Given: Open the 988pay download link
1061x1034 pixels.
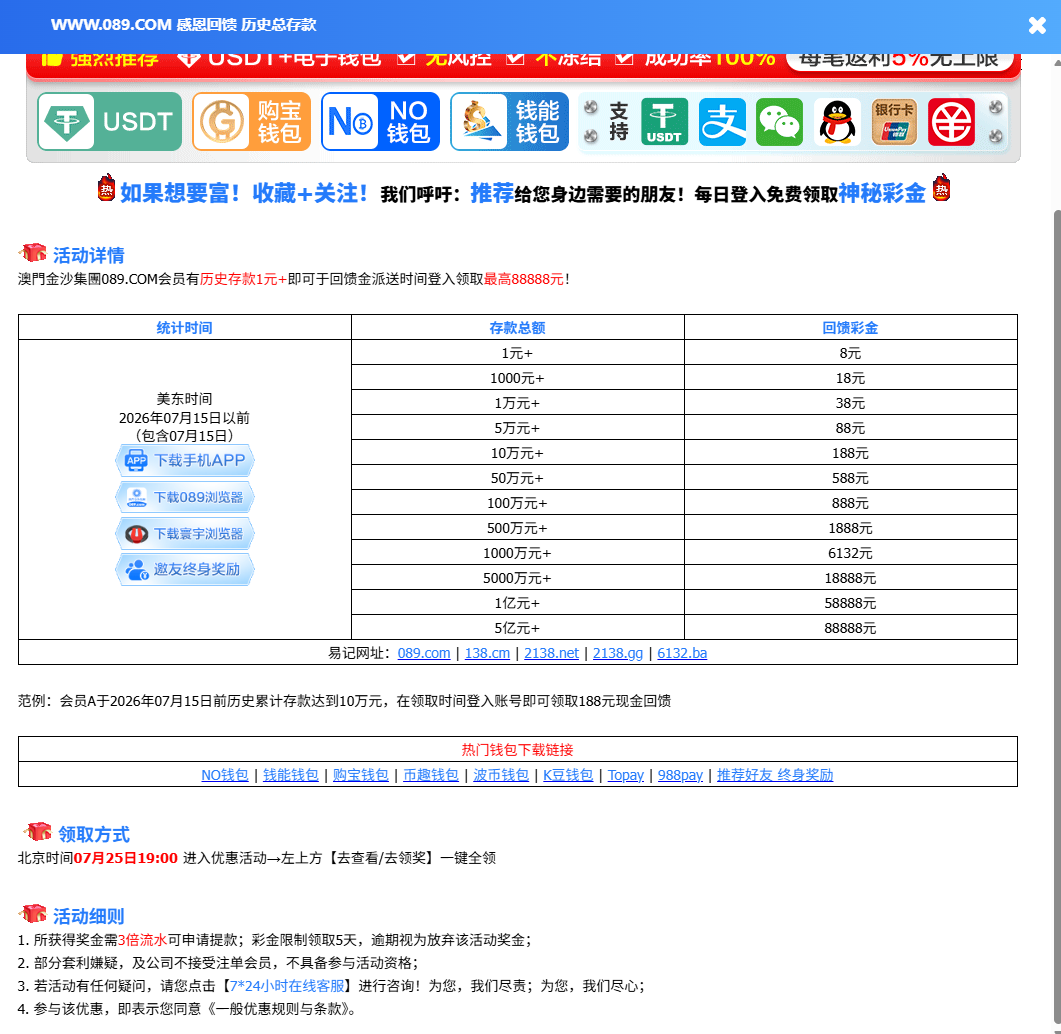Looking at the screenshot, I should click(680, 775).
